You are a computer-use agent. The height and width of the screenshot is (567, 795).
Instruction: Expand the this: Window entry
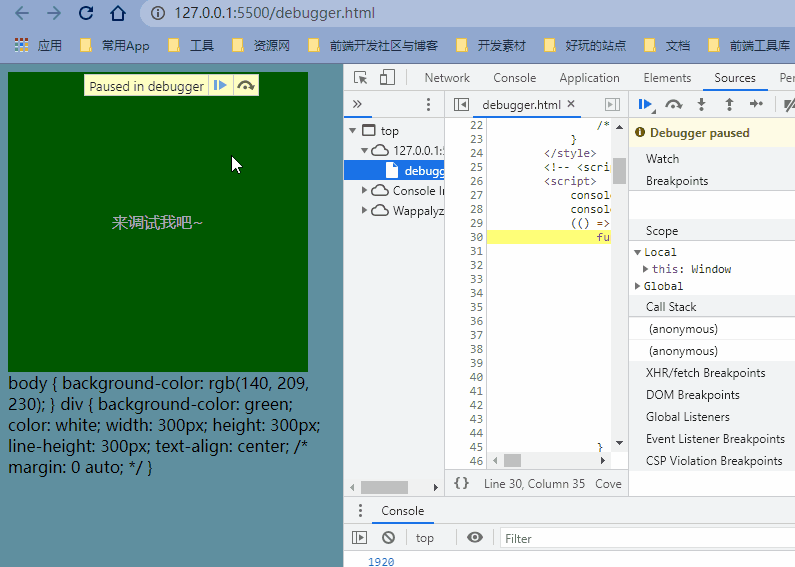coord(645,269)
